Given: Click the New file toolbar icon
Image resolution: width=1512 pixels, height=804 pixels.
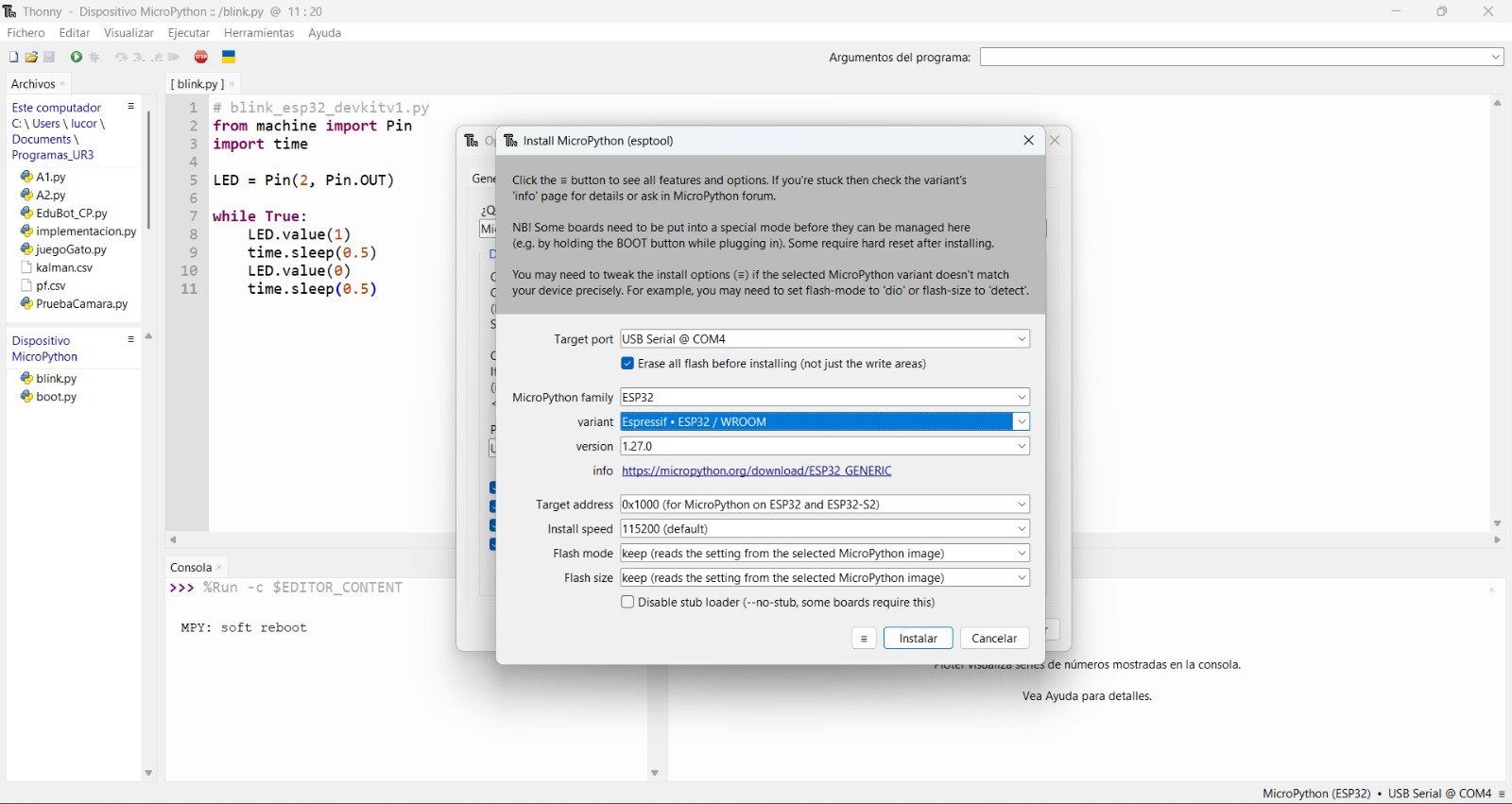Looking at the screenshot, I should pyautogui.click(x=13, y=58).
